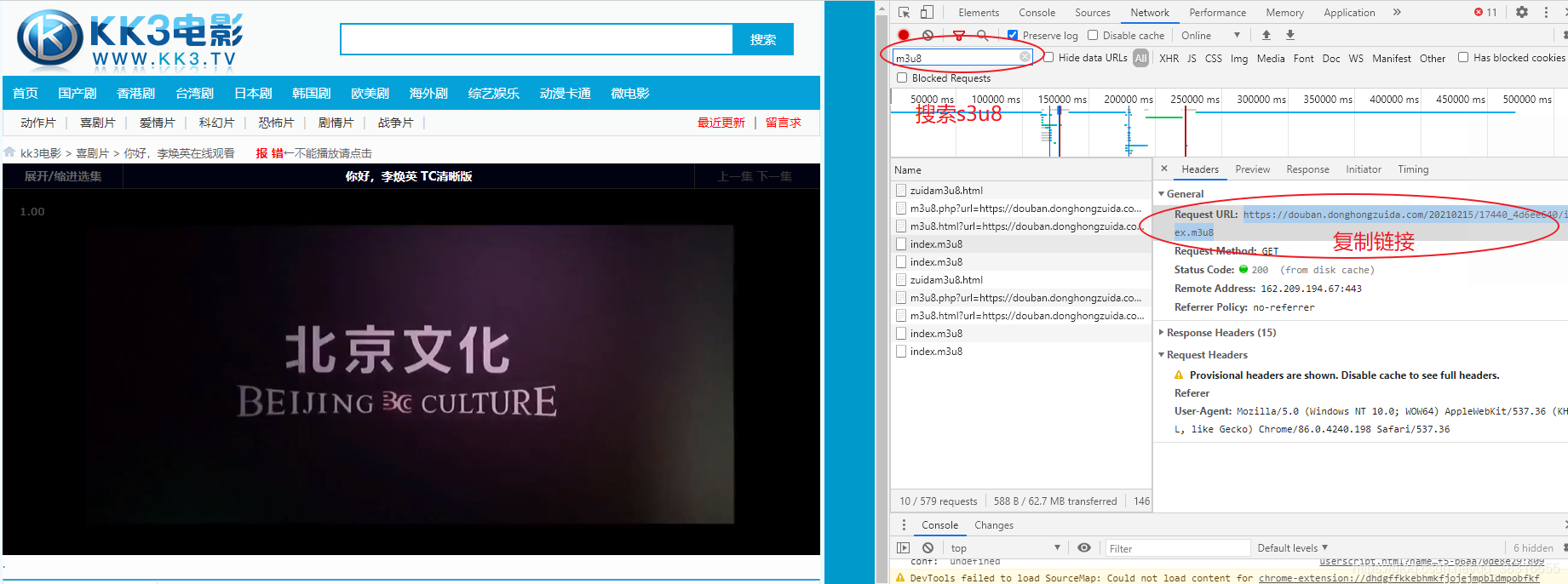Screen dimensions: 1568x584
Task: Toggle the Preserve log checkbox
Action: 1013,35
